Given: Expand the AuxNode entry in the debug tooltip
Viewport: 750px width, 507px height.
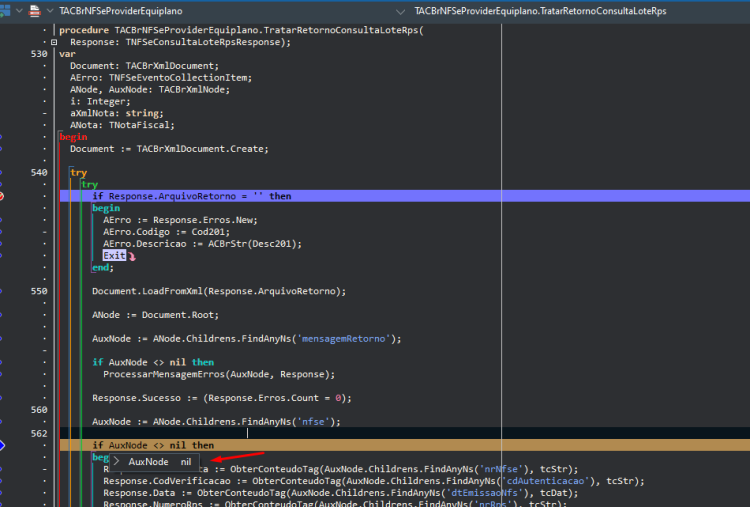Looking at the screenshot, I should click(117, 462).
